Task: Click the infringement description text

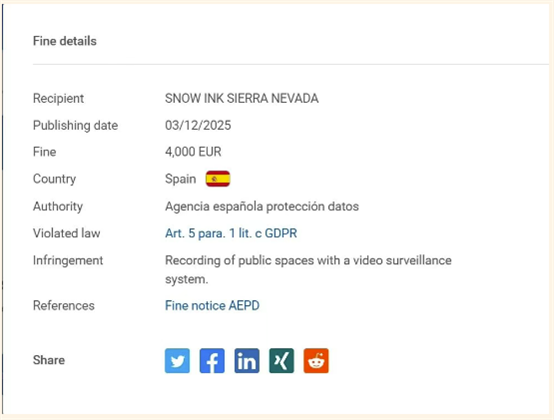Action: click(x=308, y=270)
